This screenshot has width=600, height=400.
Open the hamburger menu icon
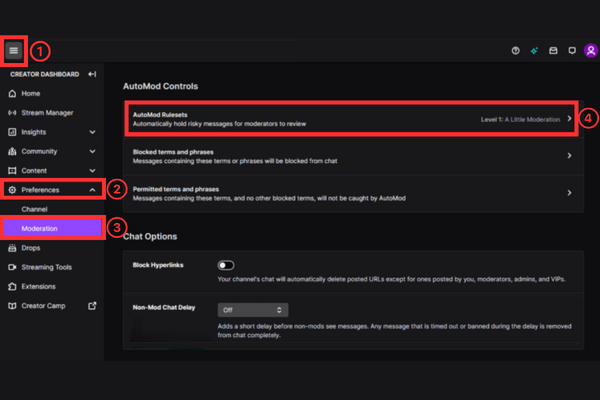click(14, 51)
